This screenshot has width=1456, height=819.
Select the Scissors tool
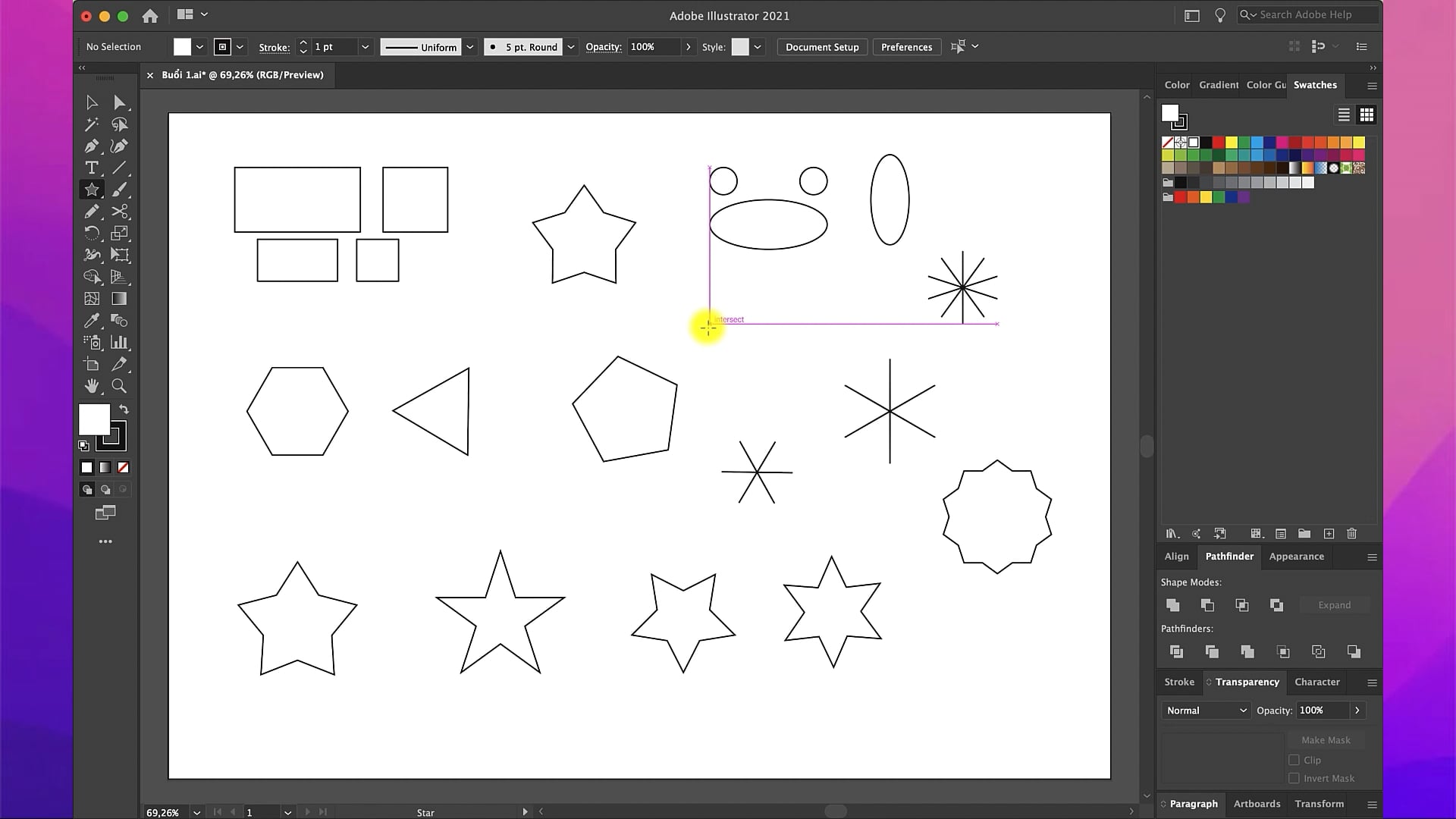tap(119, 212)
